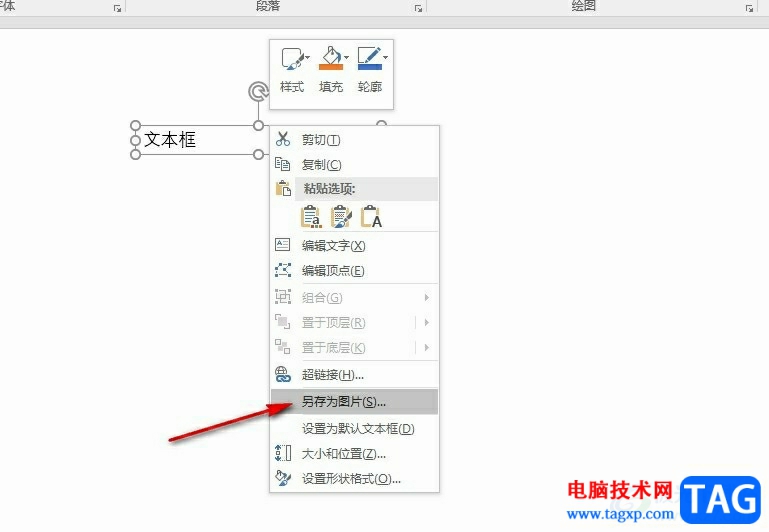Open the Drawing (绘图) dialog launcher

pyautogui.click(x=749, y=8)
